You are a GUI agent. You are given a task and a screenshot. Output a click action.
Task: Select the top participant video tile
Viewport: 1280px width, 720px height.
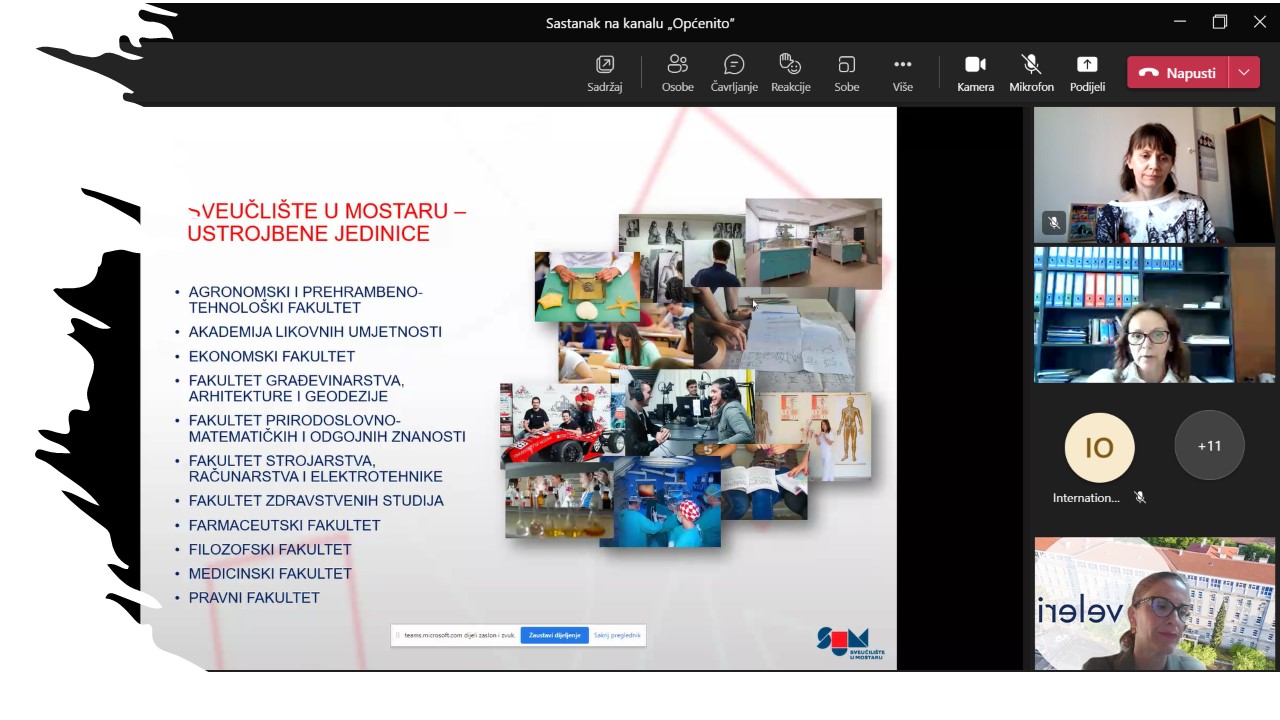click(x=1154, y=175)
